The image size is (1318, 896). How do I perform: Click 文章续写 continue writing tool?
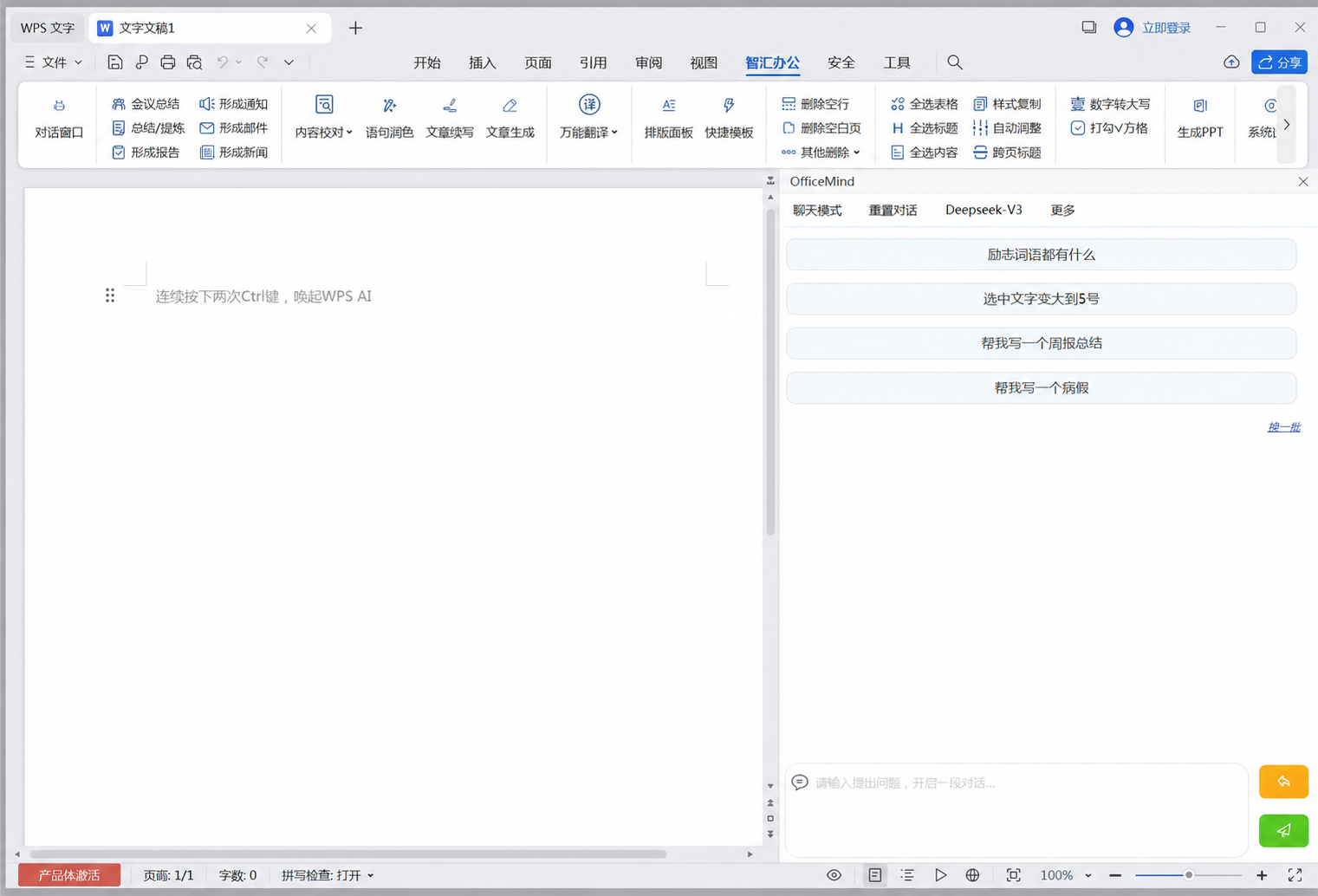point(450,119)
